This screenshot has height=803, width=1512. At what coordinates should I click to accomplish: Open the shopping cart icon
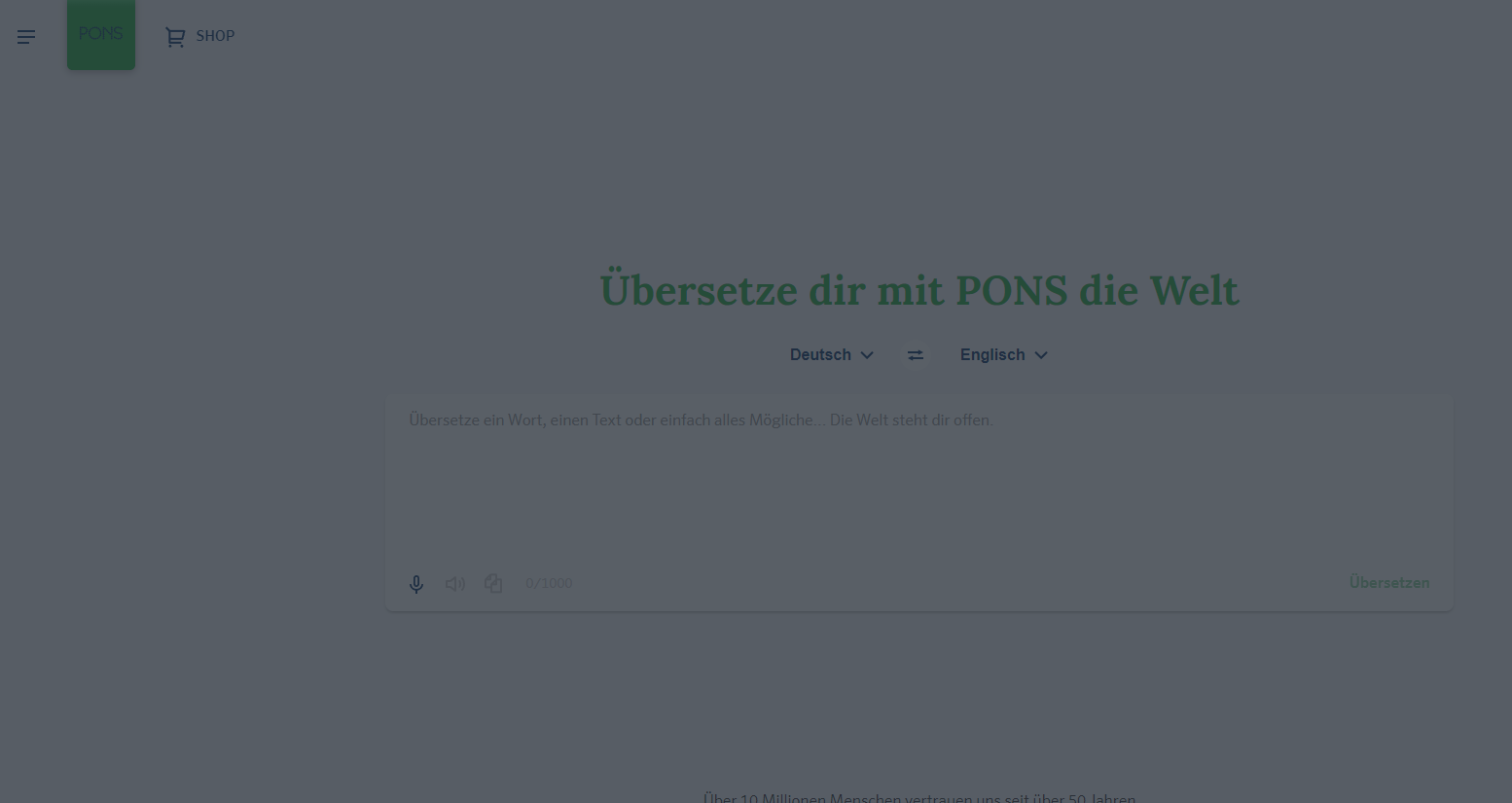point(175,37)
